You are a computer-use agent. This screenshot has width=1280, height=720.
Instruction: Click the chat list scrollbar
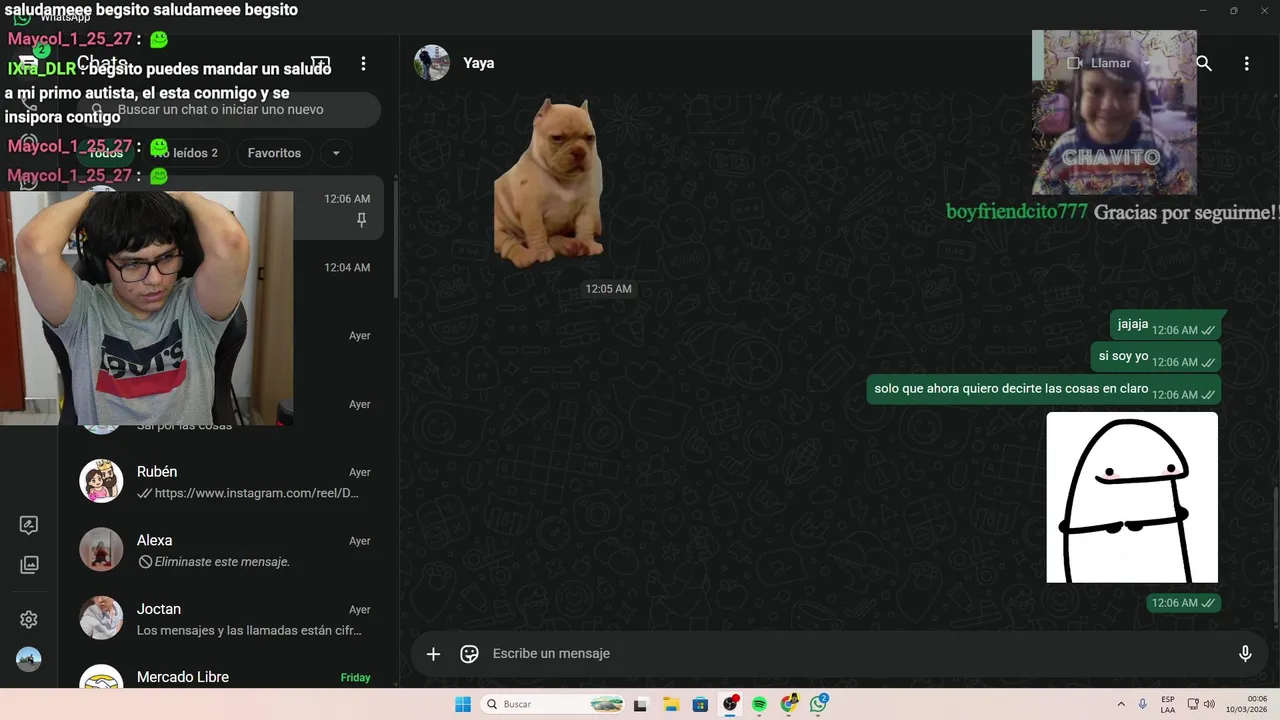pos(395,240)
